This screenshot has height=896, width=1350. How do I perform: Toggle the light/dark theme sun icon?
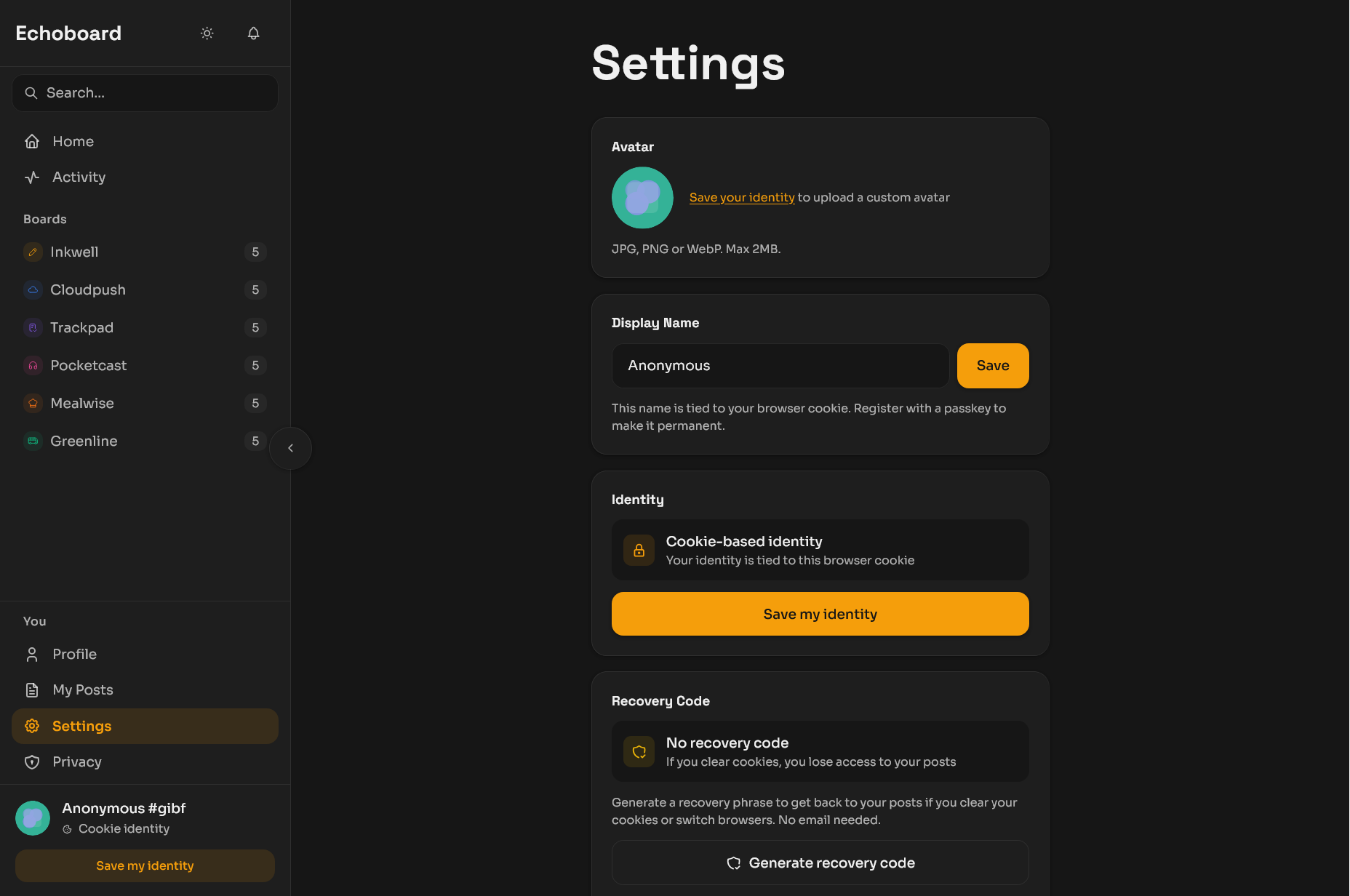207,33
